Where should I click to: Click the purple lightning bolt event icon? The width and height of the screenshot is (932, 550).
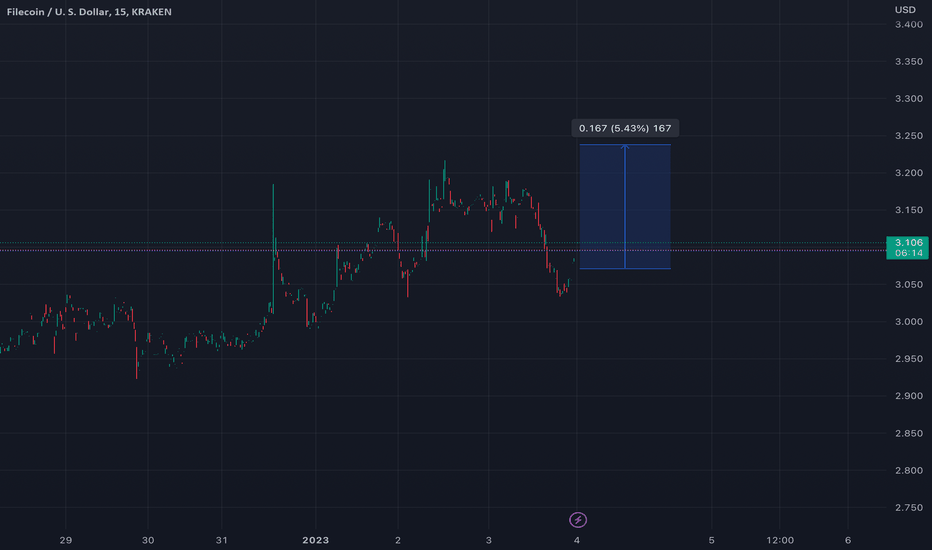coord(578,520)
